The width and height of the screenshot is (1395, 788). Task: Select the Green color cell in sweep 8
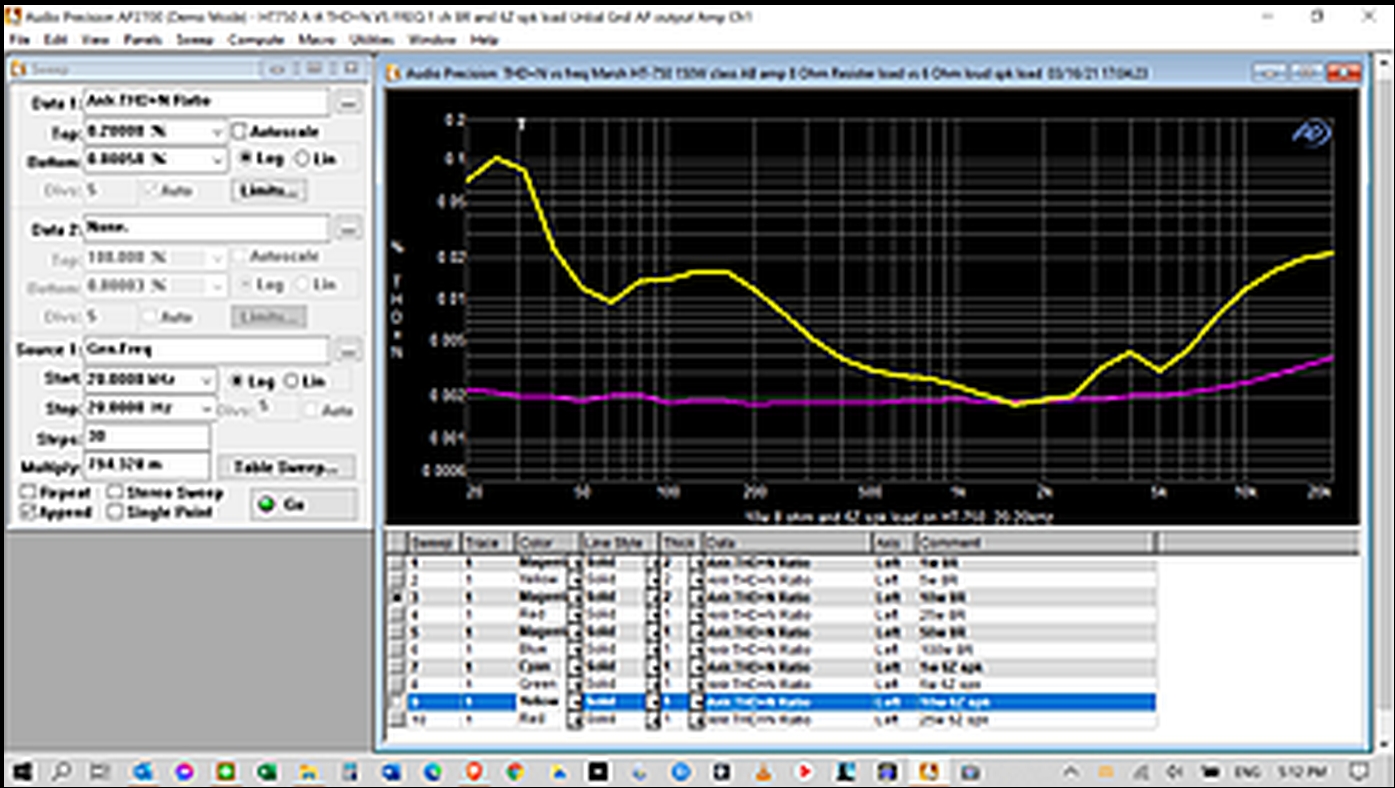541,684
